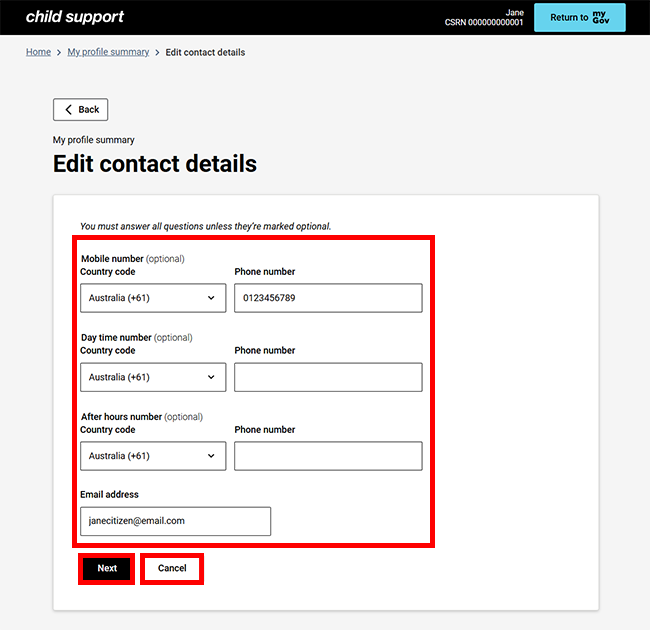Select the Email address input field
The image size is (650, 630).
pyautogui.click(x=175, y=521)
